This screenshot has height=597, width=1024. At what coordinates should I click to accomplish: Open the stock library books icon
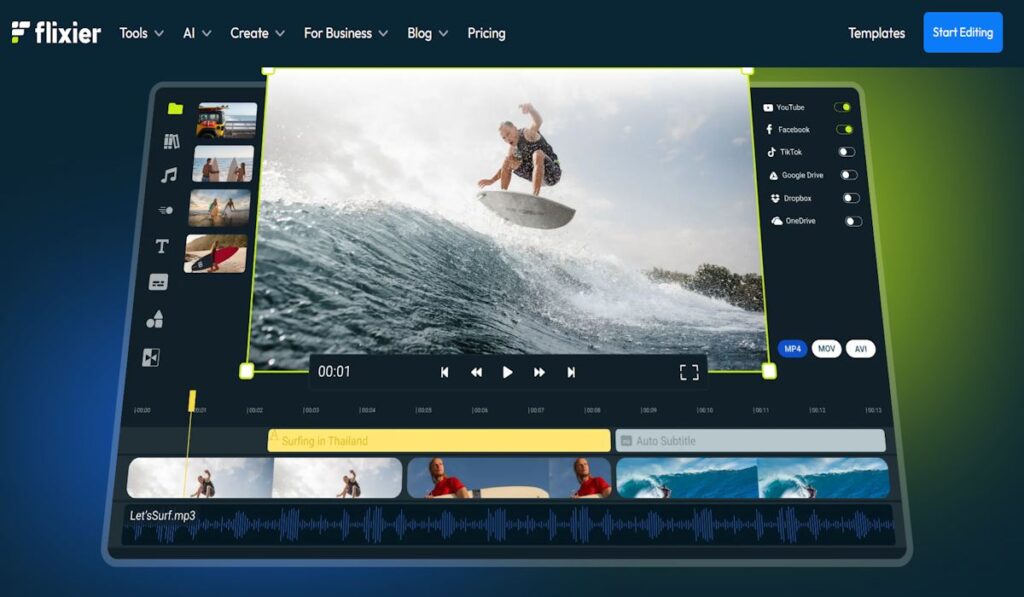[172, 141]
